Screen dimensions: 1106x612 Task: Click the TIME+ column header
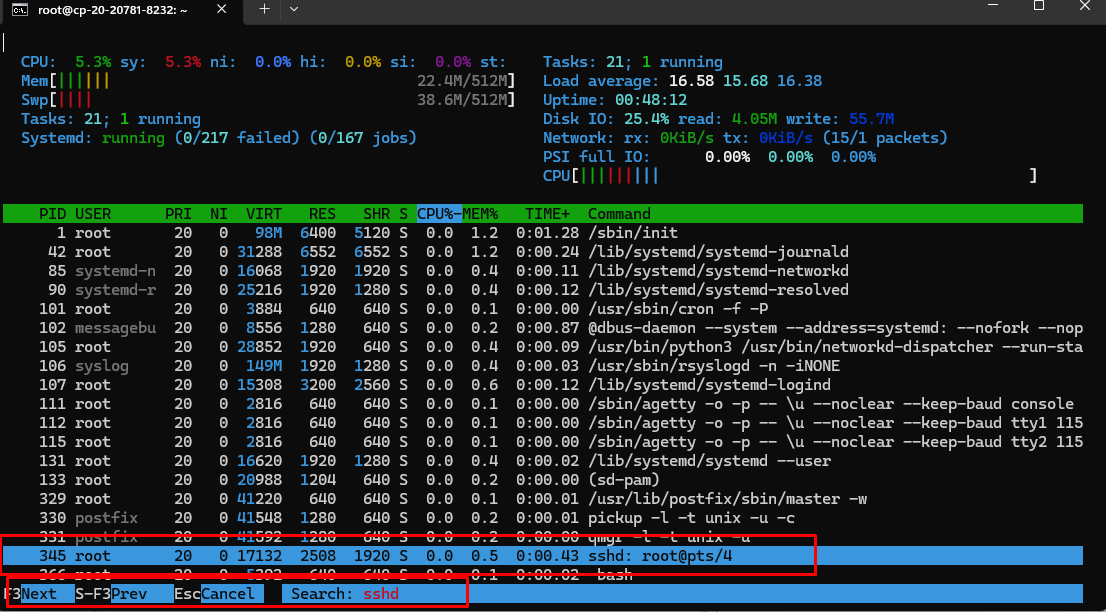click(x=548, y=214)
